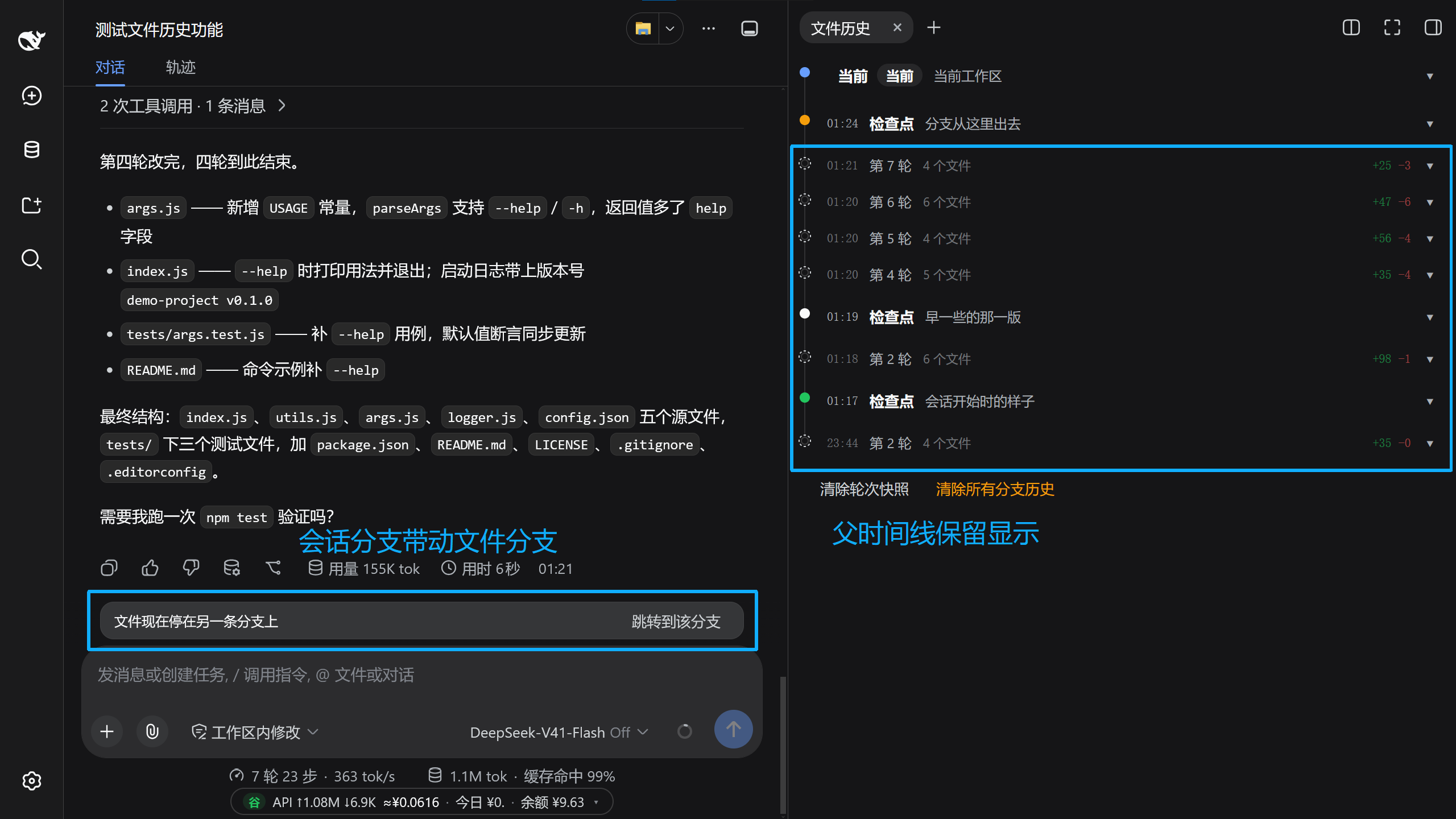This screenshot has height=819, width=1456.
Task: Open search from the sidebar
Action: click(31, 259)
